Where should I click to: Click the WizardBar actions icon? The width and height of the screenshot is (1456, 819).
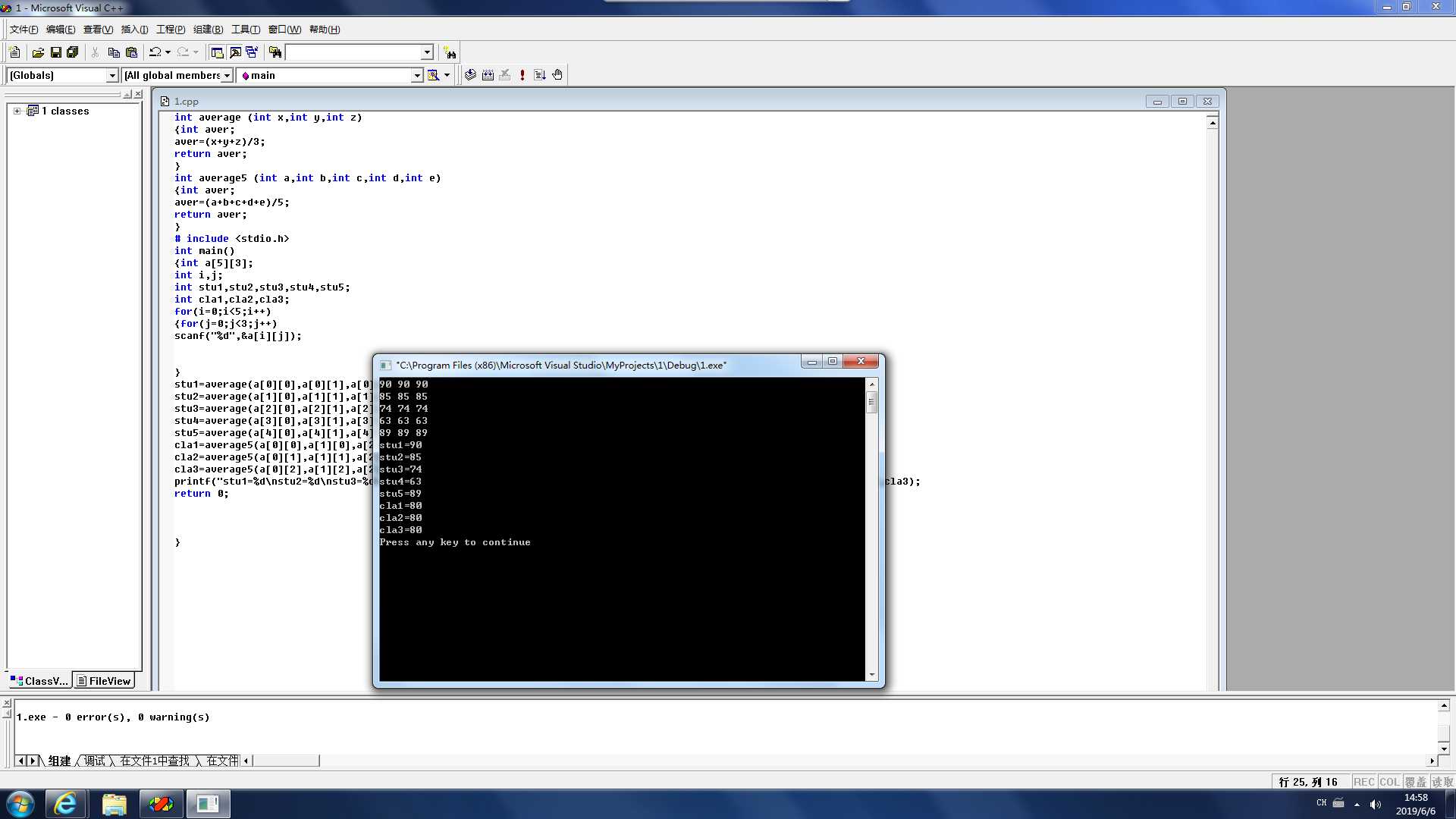433,75
